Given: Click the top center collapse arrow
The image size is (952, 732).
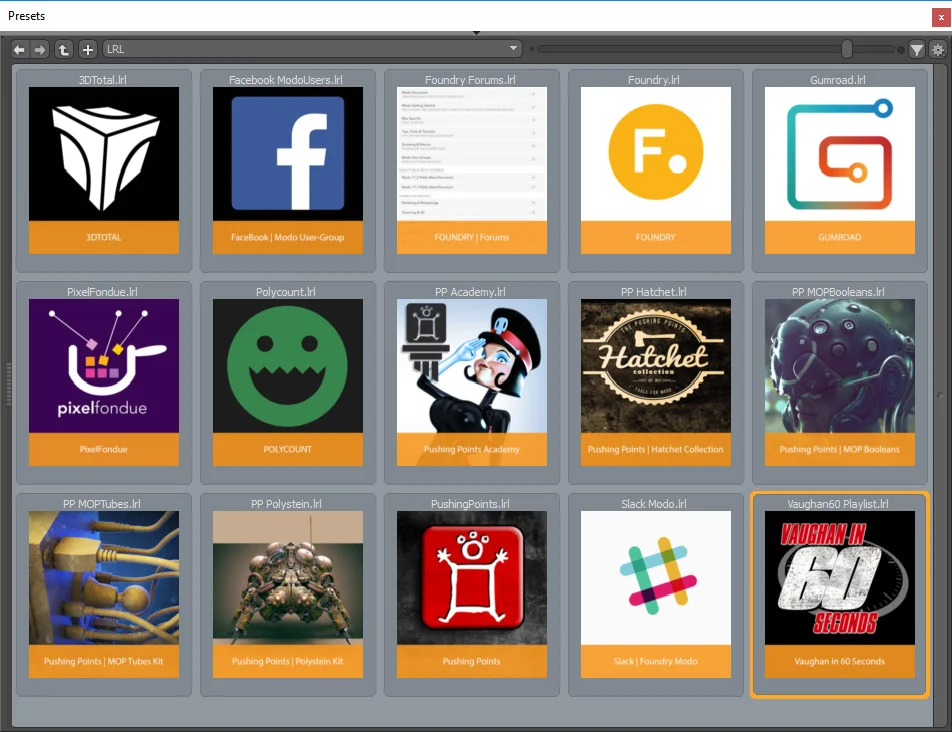Looking at the screenshot, I should coord(477,33).
